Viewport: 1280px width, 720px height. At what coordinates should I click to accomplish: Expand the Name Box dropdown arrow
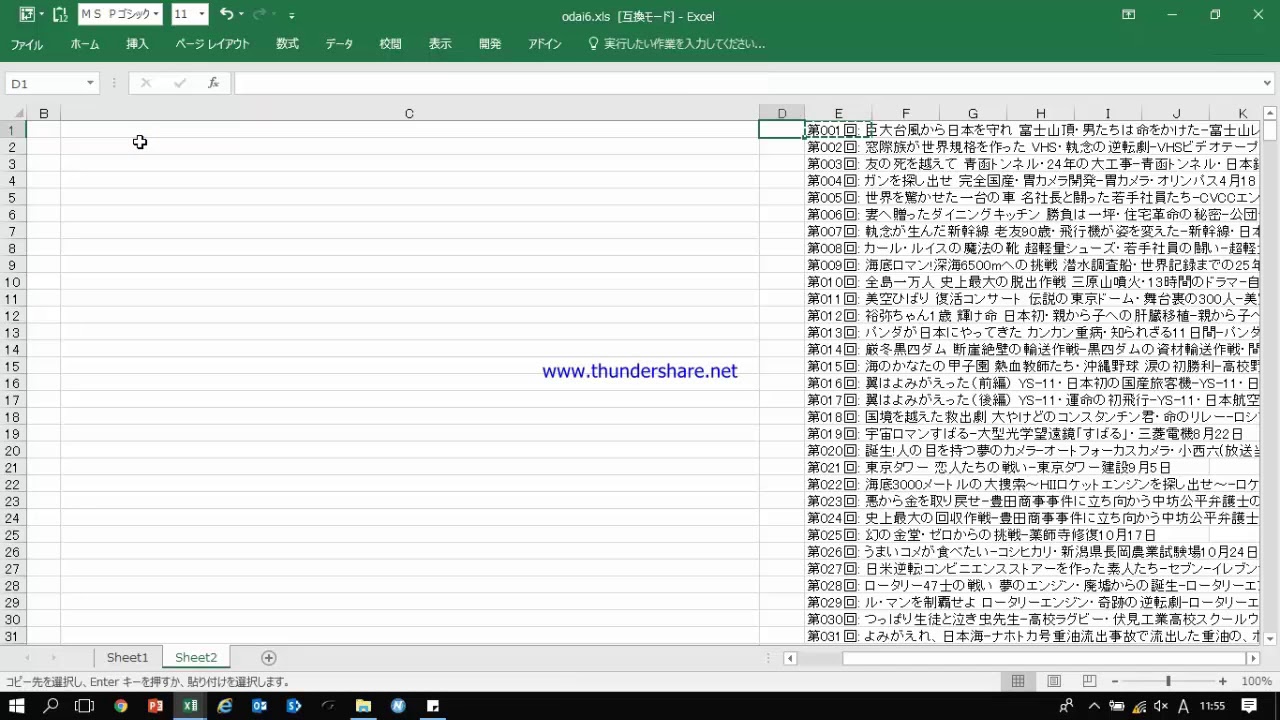coord(90,83)
